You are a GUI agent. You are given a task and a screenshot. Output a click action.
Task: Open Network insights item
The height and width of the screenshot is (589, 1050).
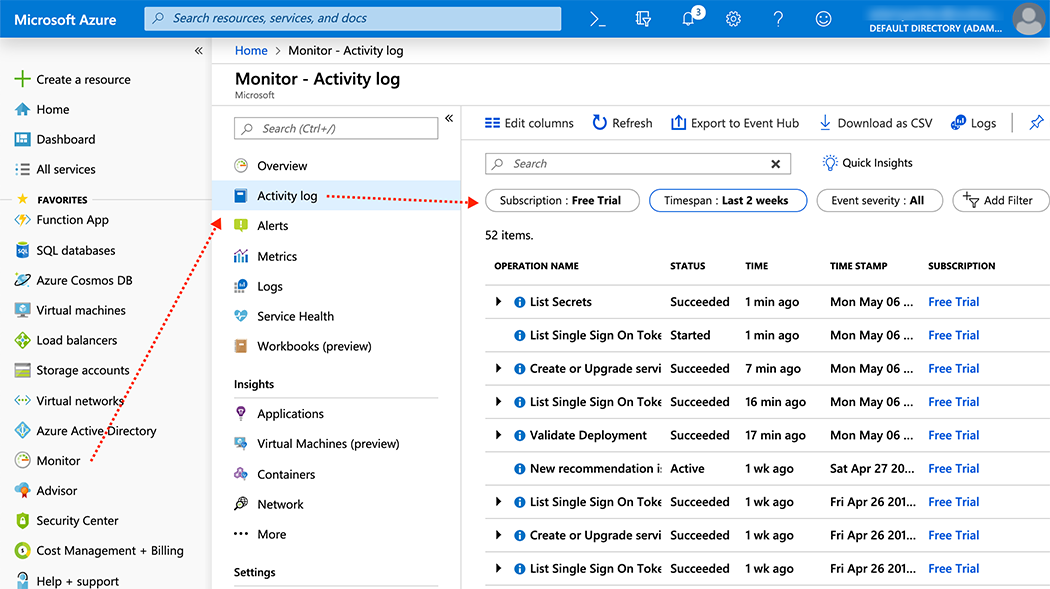point(268,504)
